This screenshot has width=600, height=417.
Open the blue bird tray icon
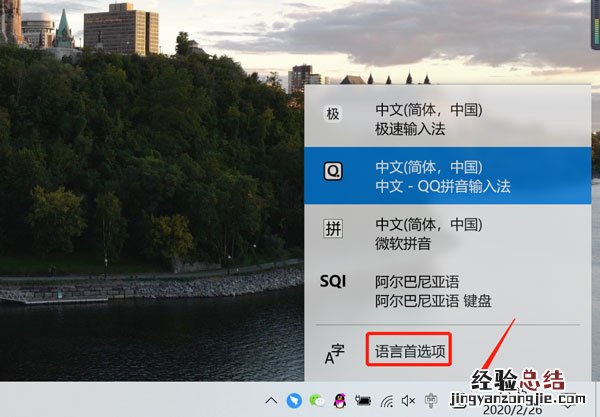(294, 401)
